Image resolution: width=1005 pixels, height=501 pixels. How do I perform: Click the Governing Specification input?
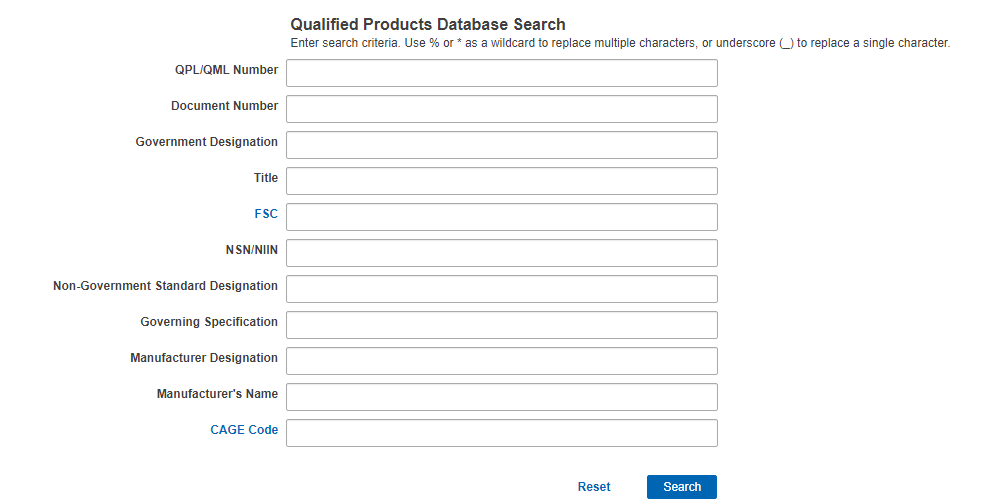coord(502,325)
